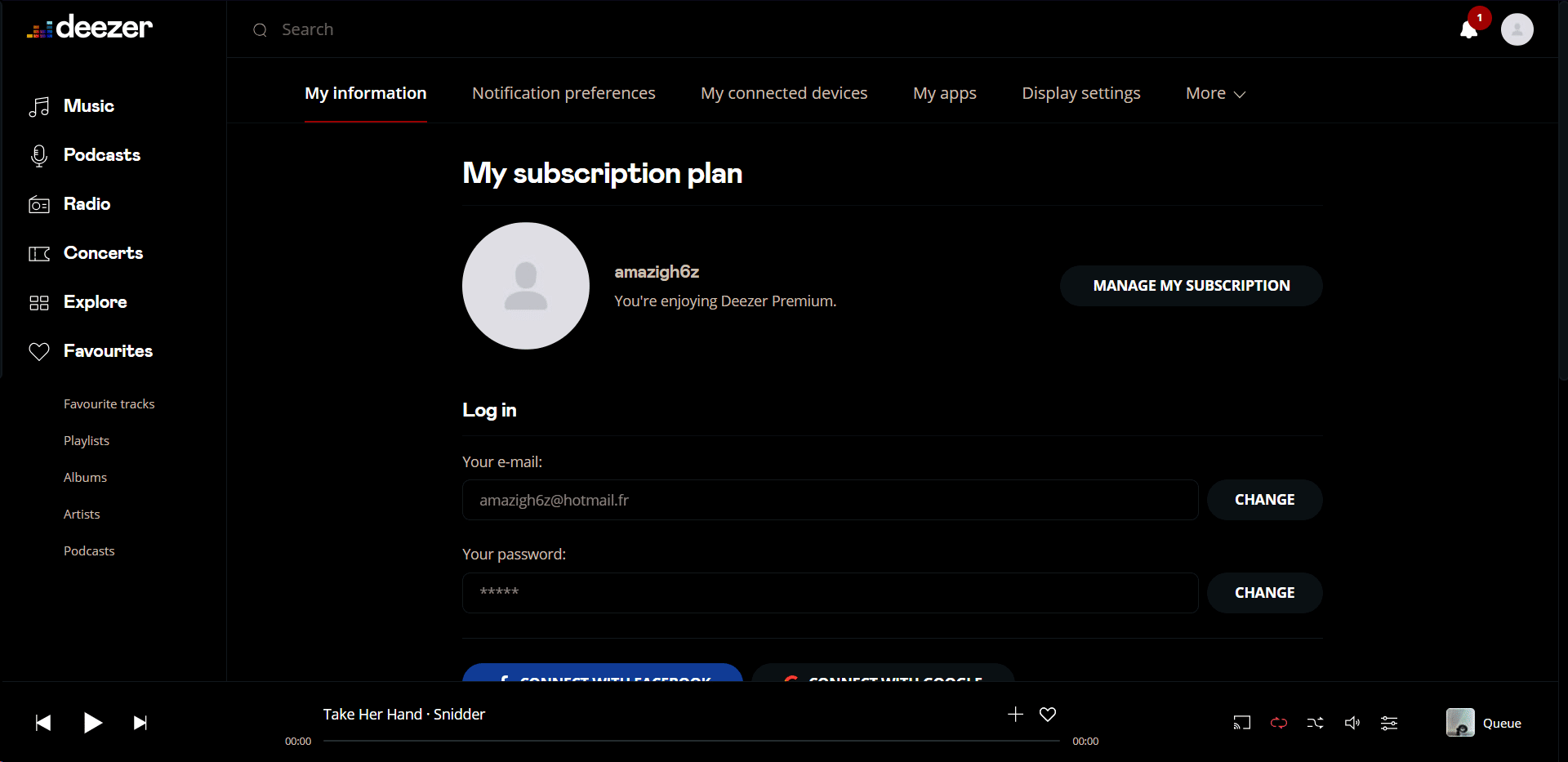Click Music label in sidebar
The image size is (1568, 762).
pos(89,106)
